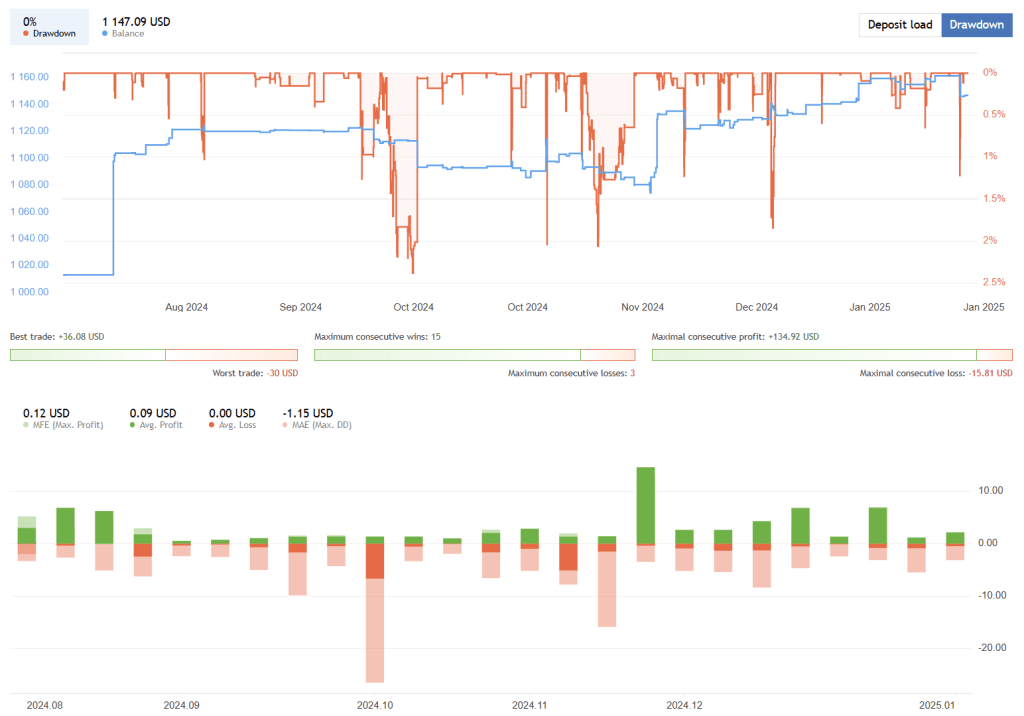This screenshot has width=1024, height=716.
Task: Toggle the 0% Drawdown summary panel
Action: 48,24
